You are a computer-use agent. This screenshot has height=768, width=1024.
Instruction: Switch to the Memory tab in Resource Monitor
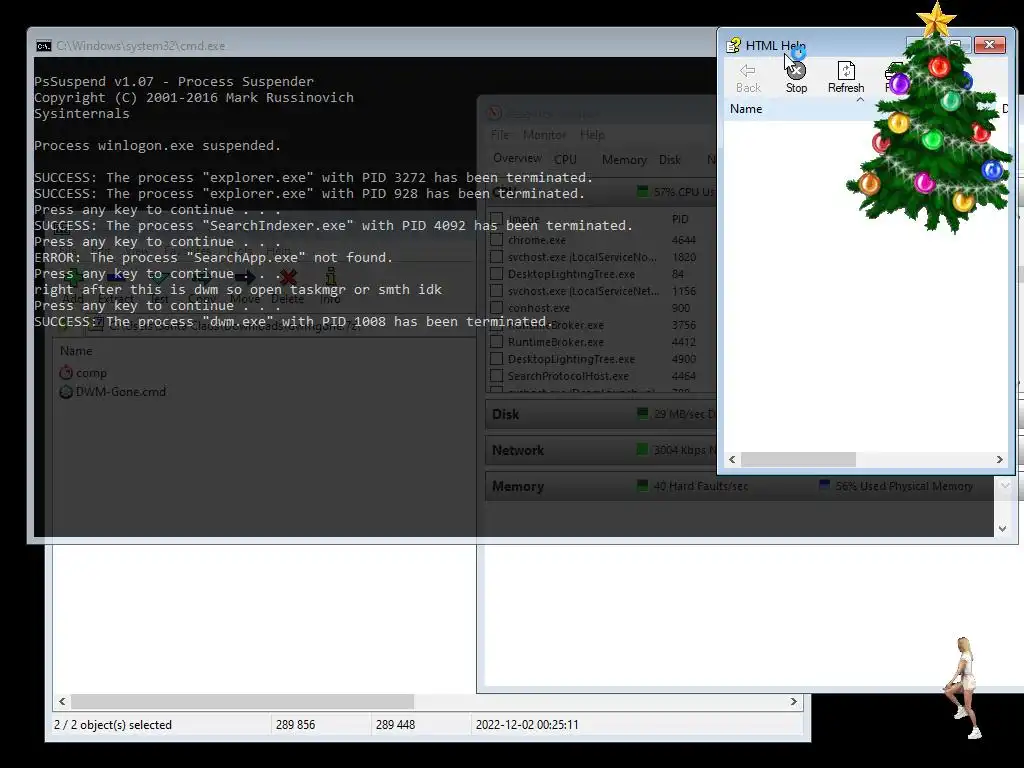click(624, 159)
